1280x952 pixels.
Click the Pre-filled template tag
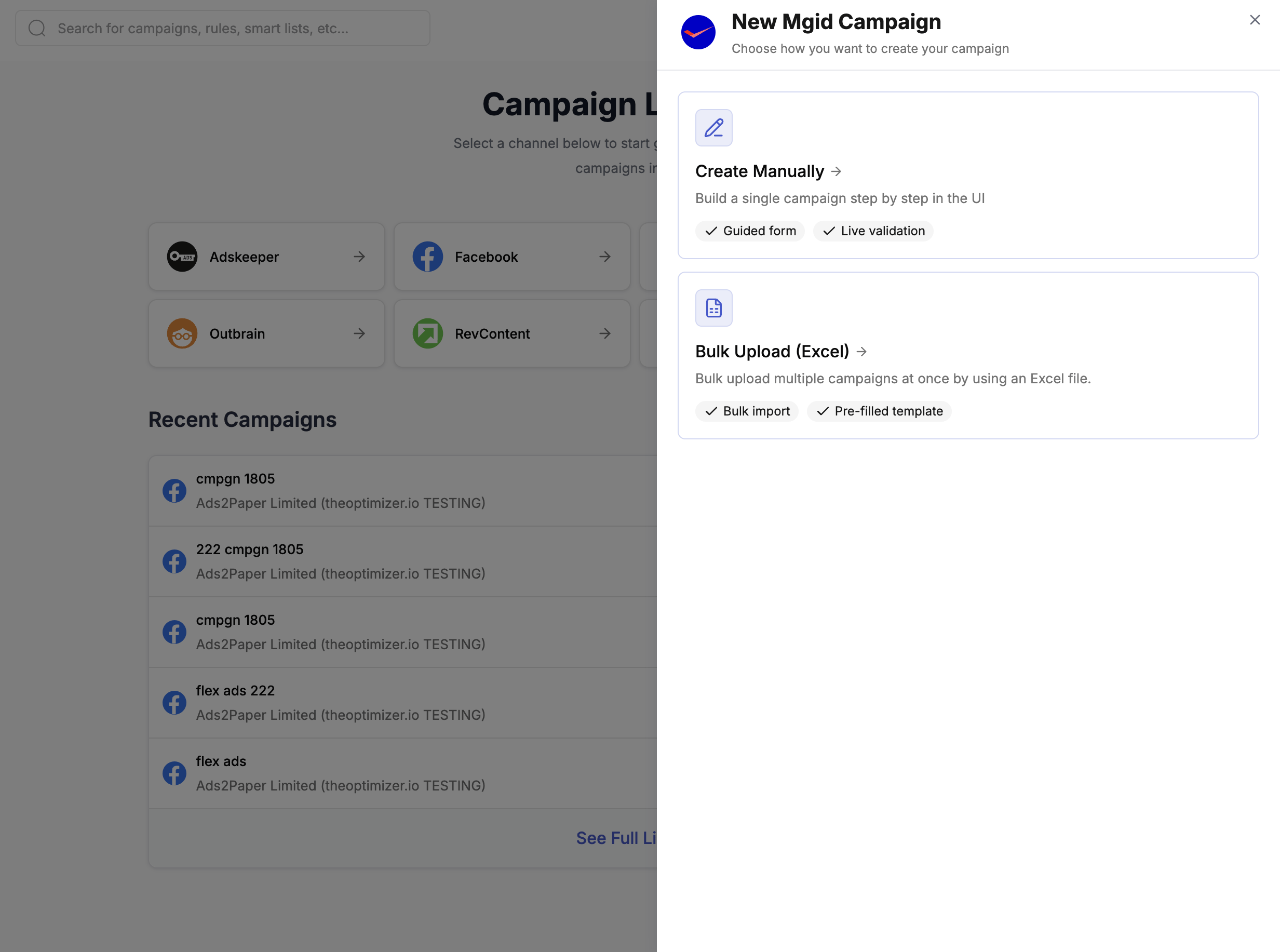[x=879, y=411]
